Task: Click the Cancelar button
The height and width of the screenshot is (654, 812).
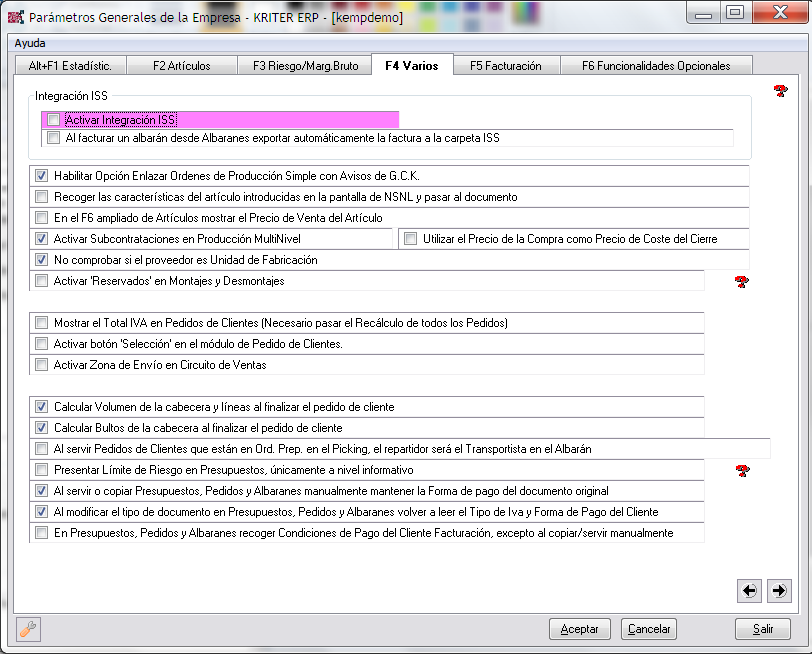Action: (x=648, y=629)
